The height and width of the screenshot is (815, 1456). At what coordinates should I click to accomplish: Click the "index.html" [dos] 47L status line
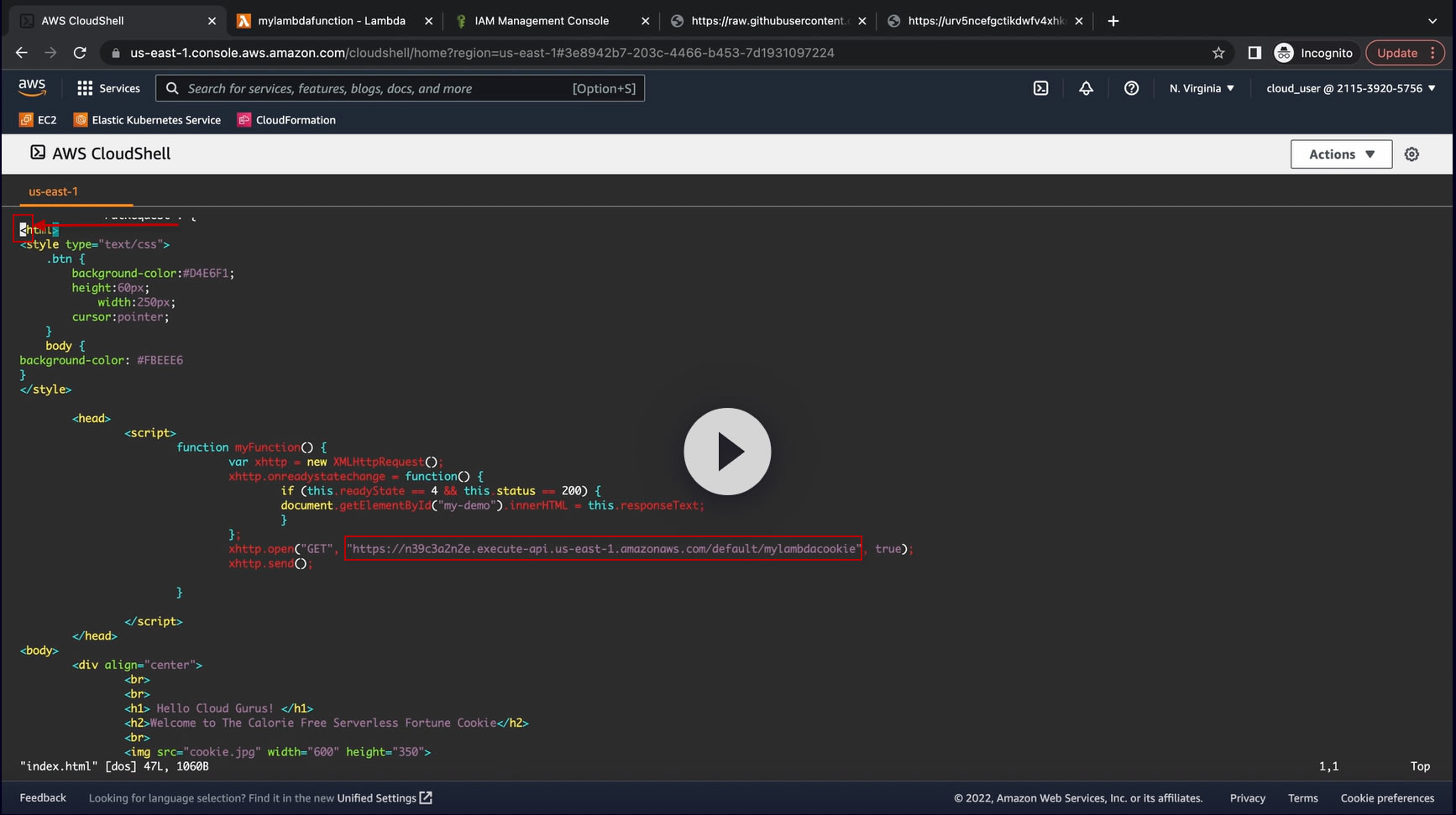(114, 766)
